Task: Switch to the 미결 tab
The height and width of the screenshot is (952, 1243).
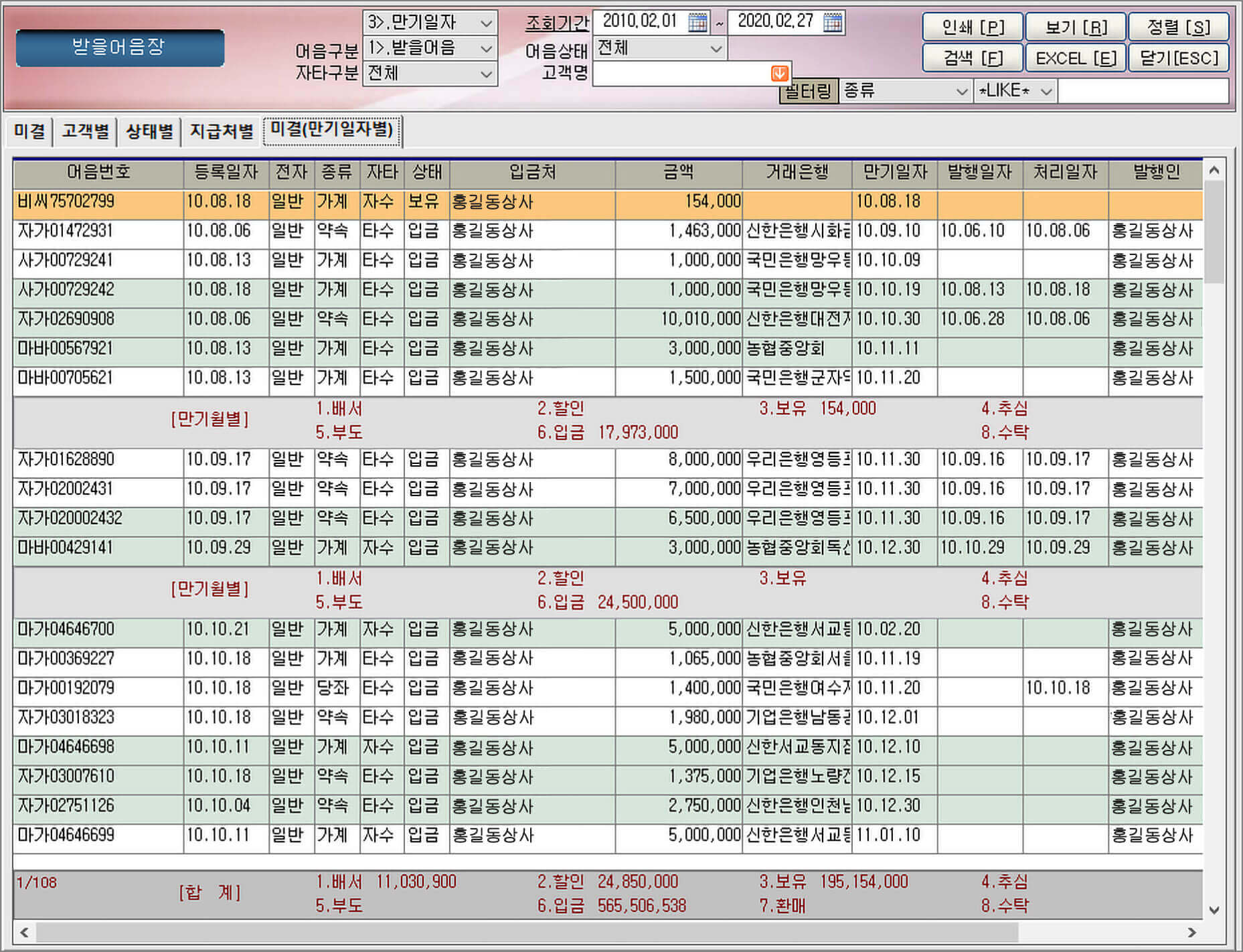Action: pyautogui.click(x=29, y=131)
